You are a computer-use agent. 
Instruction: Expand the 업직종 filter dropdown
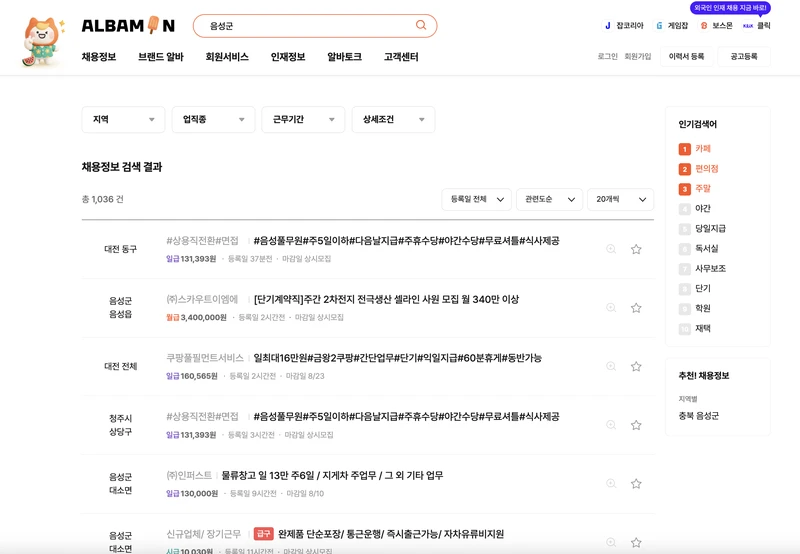tap(213, 119)
